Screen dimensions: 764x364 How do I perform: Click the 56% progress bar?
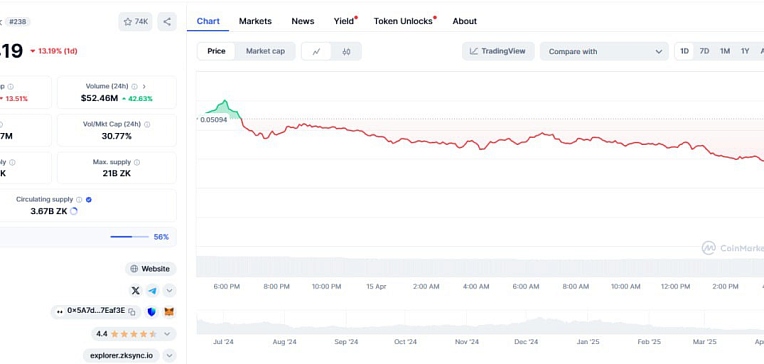[129, 237]
